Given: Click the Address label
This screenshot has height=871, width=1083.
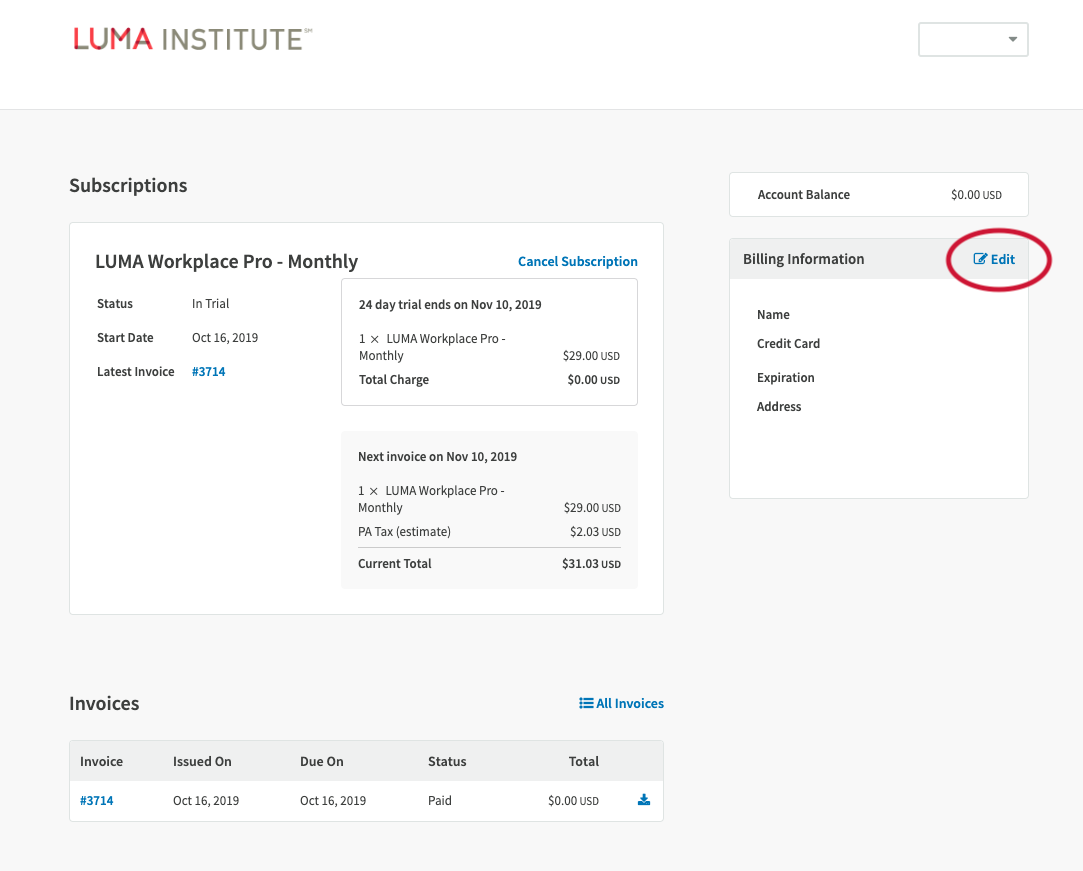Looking at the screenshot, I should (779, 407).
